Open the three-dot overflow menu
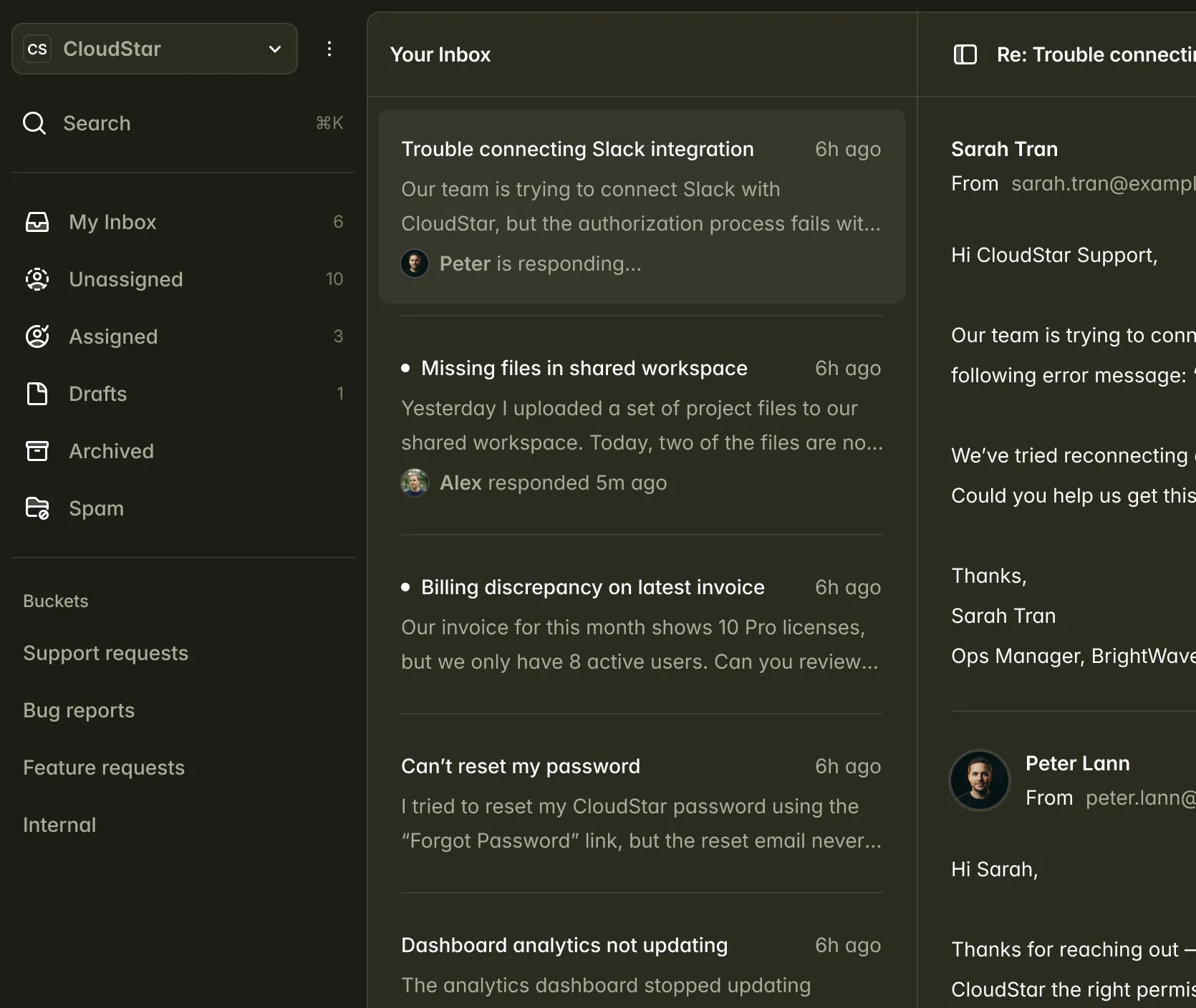This screenshot has width=1196, height=1008. point(329,49)
